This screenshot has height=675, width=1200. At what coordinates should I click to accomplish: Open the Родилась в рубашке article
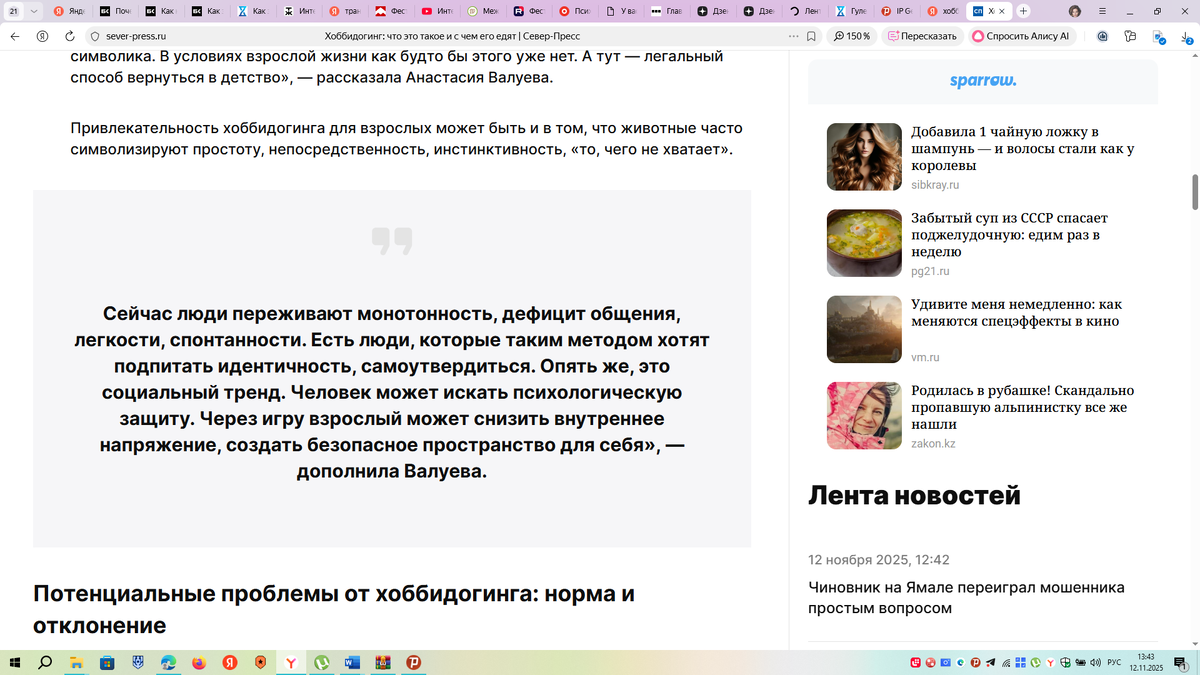(x=1022, y=408)
